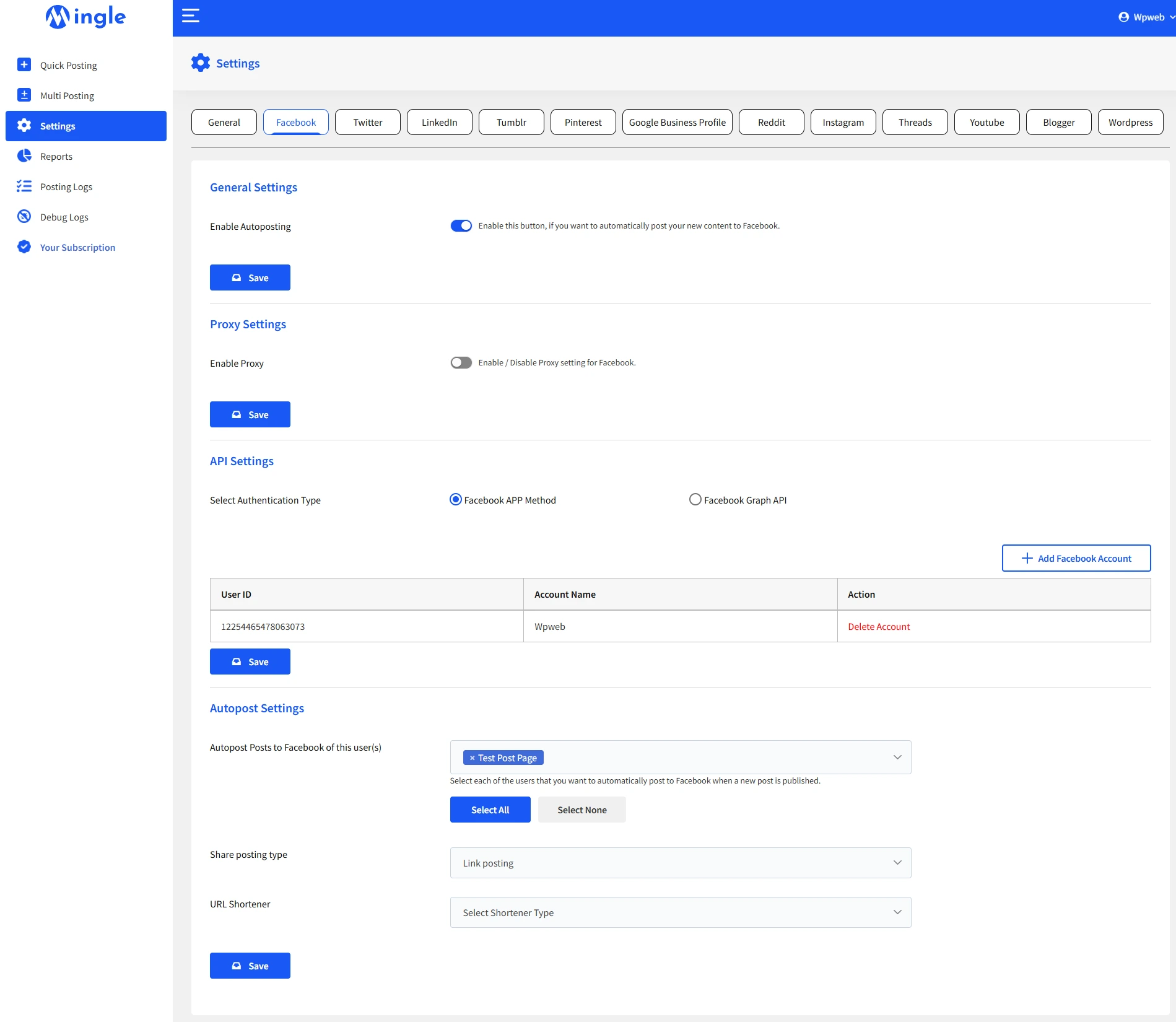
Task: Click Delete Account for Wpweb
Action: point(878,627)
